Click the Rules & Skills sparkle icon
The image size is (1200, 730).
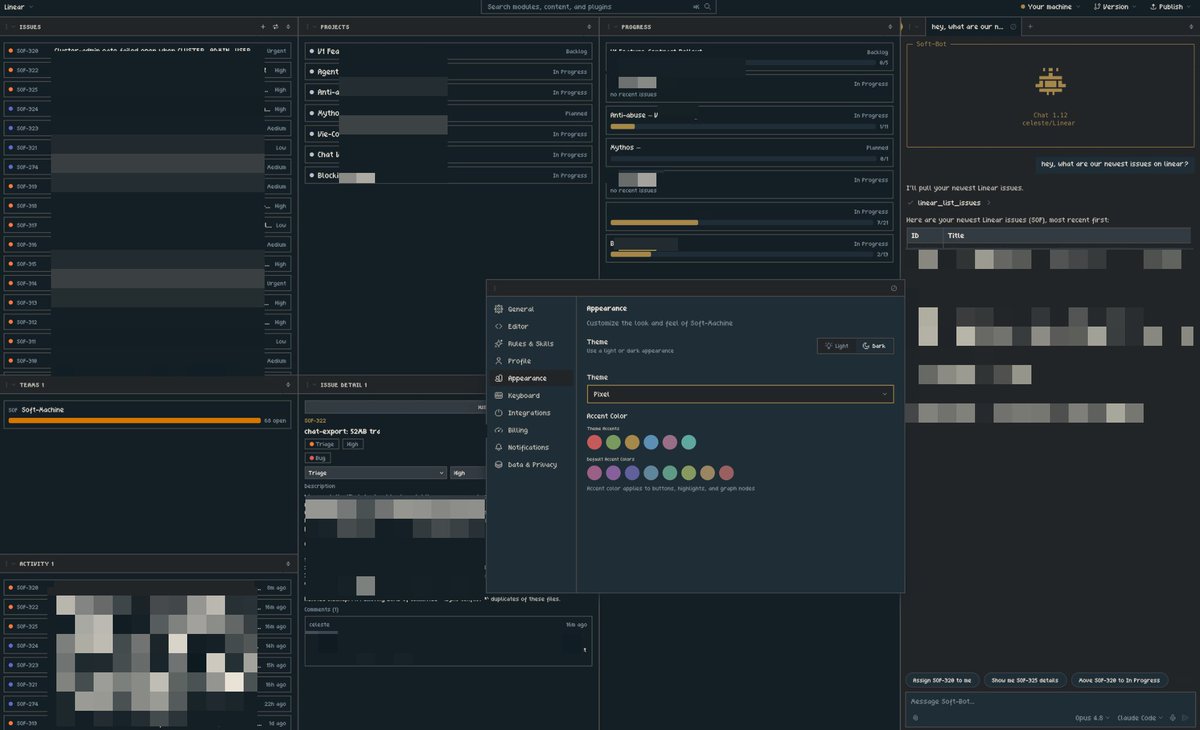tap(498, 343)
